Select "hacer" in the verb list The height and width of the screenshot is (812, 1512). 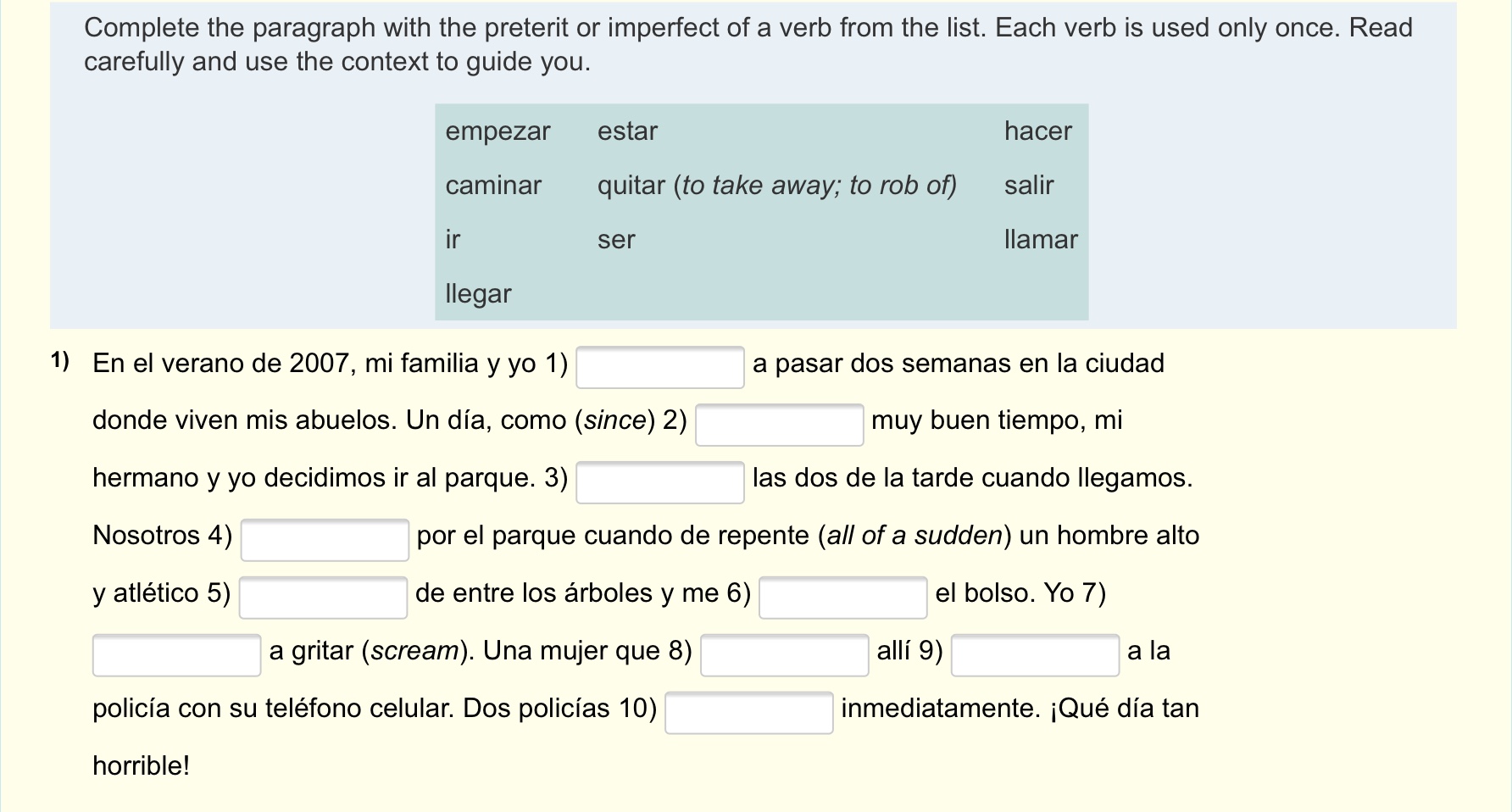1037,131
